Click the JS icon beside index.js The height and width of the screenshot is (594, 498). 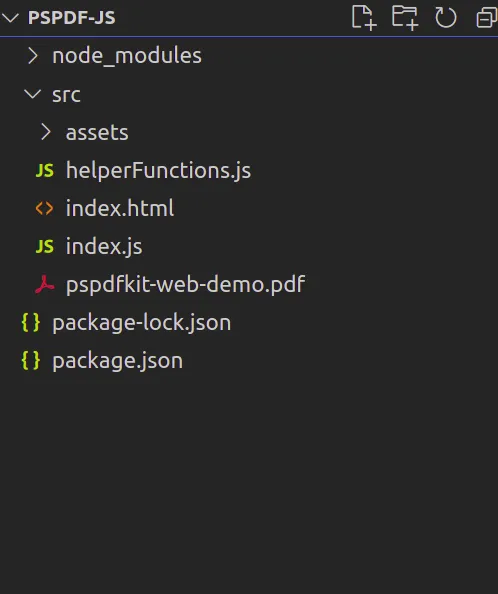coord(45,247)
